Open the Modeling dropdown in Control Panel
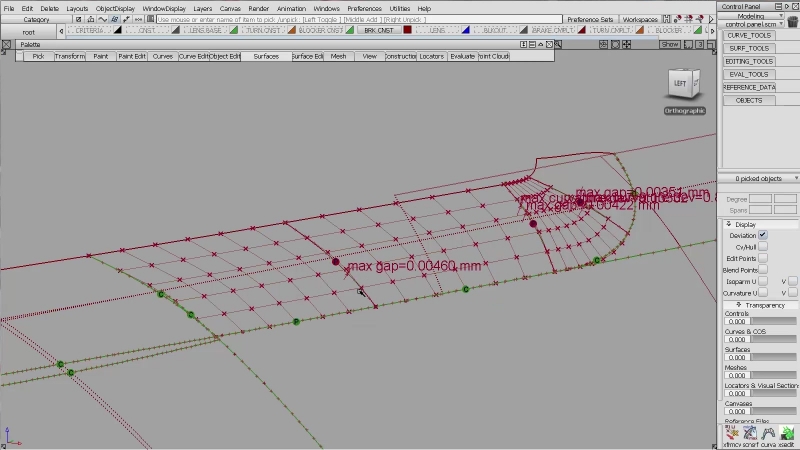 (x=751, y=16)
